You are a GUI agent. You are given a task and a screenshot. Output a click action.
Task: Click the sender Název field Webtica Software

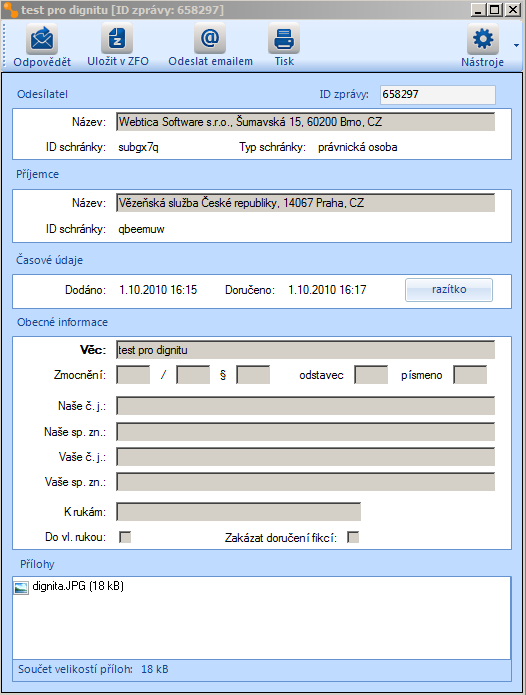tap(306, 122)
